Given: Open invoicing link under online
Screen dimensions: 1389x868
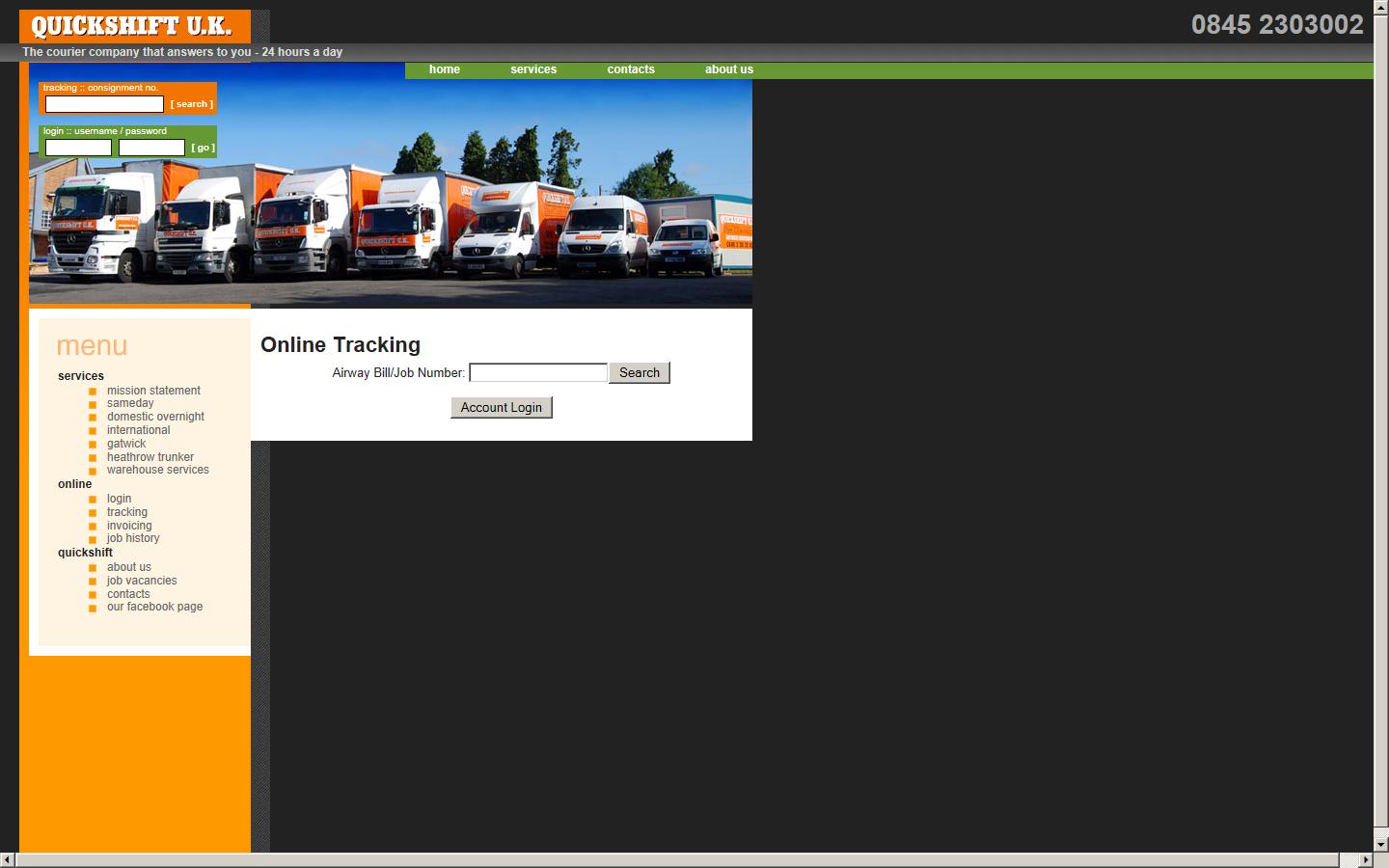Looking at the screenshot, I should 129,526.
